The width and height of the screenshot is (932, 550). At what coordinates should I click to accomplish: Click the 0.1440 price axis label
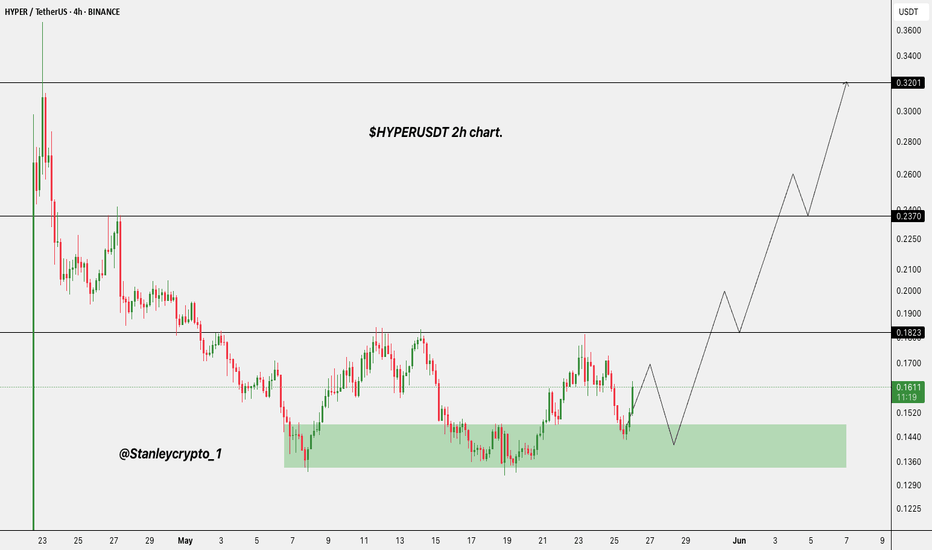(908, 437)
